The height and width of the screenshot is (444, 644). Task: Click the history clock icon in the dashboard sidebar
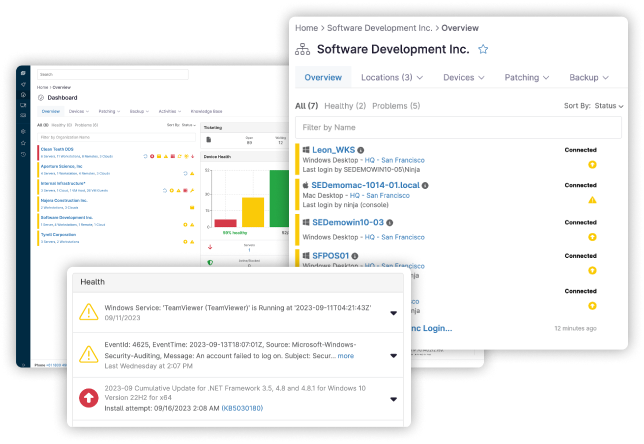point(23,154)
